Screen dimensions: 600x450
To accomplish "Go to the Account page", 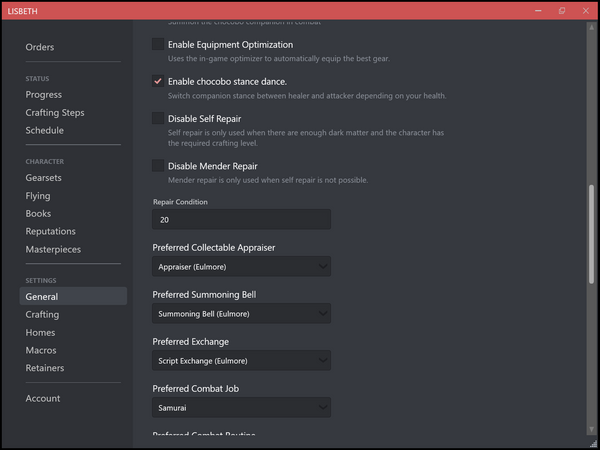I will 43,399.
